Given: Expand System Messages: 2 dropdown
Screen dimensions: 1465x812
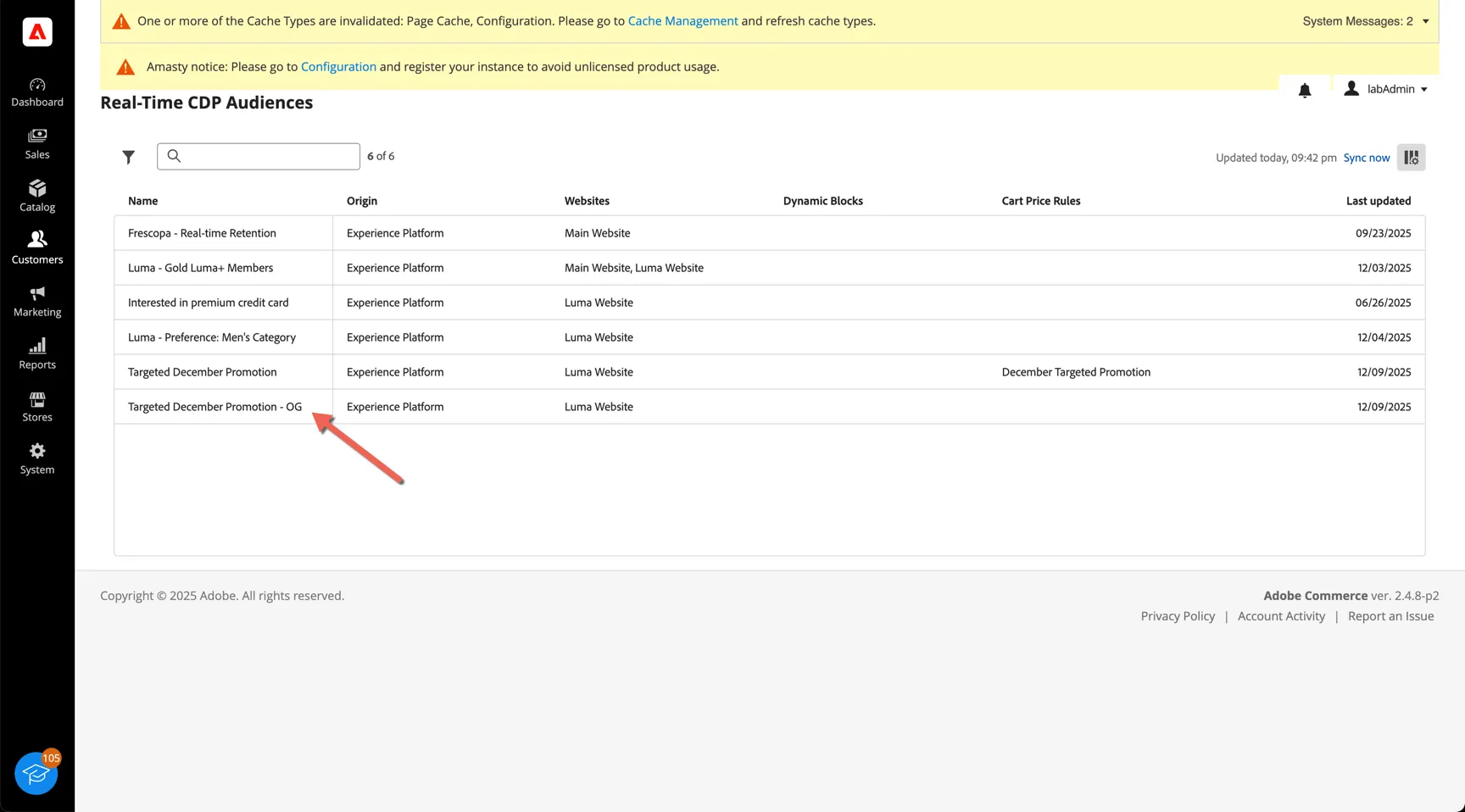Looking at the screenshot, I should coord(1366,21).
